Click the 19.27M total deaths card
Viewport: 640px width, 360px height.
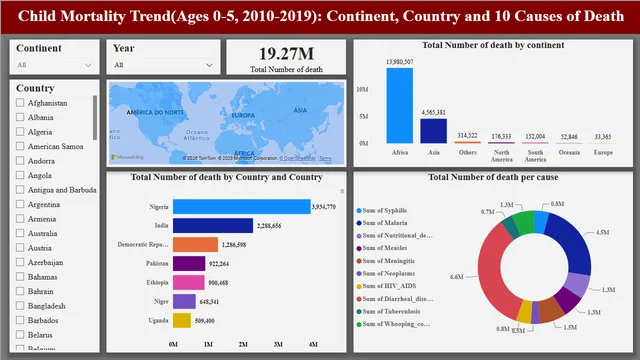[286, 57]
